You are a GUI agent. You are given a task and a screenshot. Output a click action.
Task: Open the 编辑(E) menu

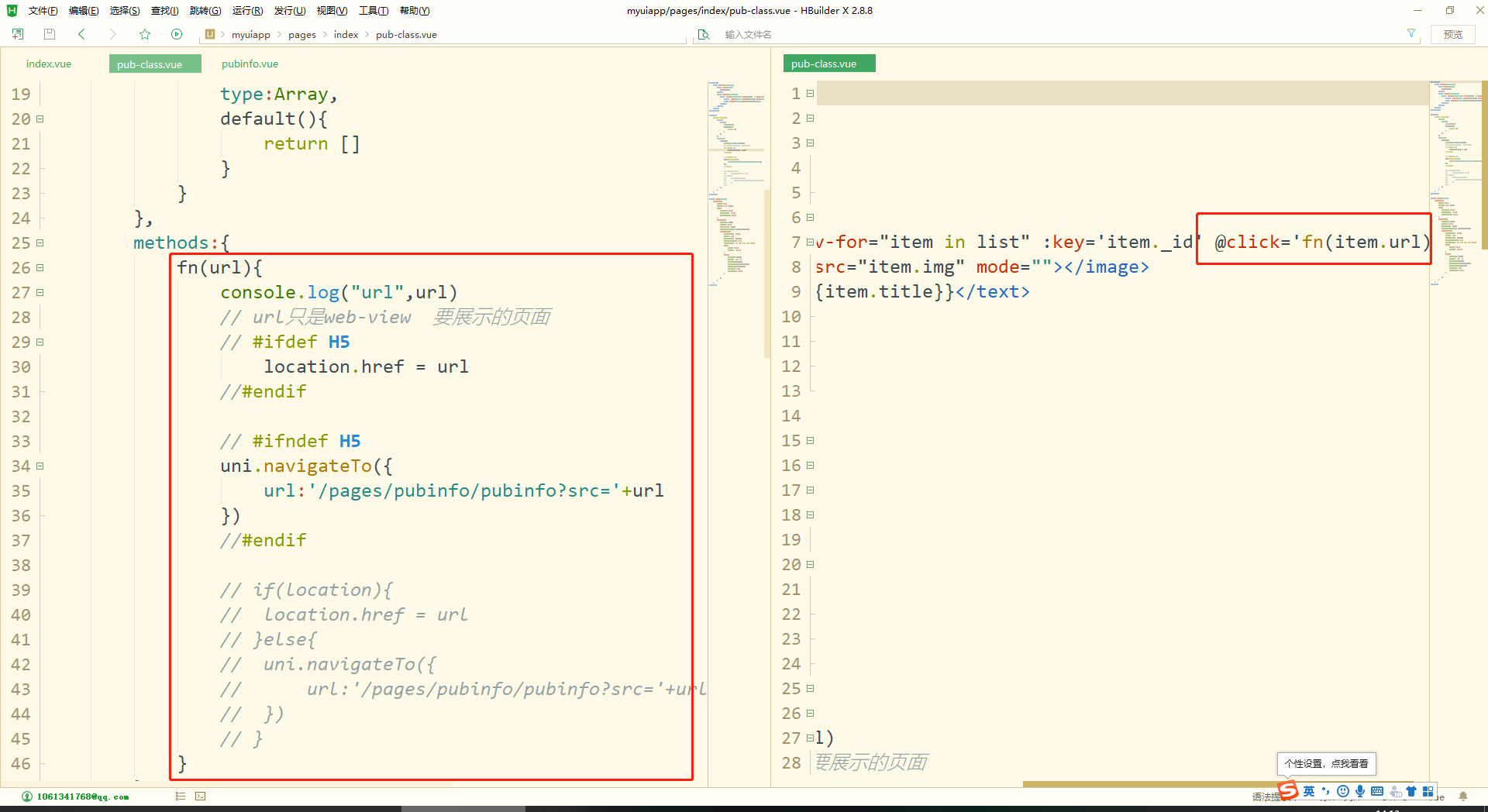click(84, 11)
